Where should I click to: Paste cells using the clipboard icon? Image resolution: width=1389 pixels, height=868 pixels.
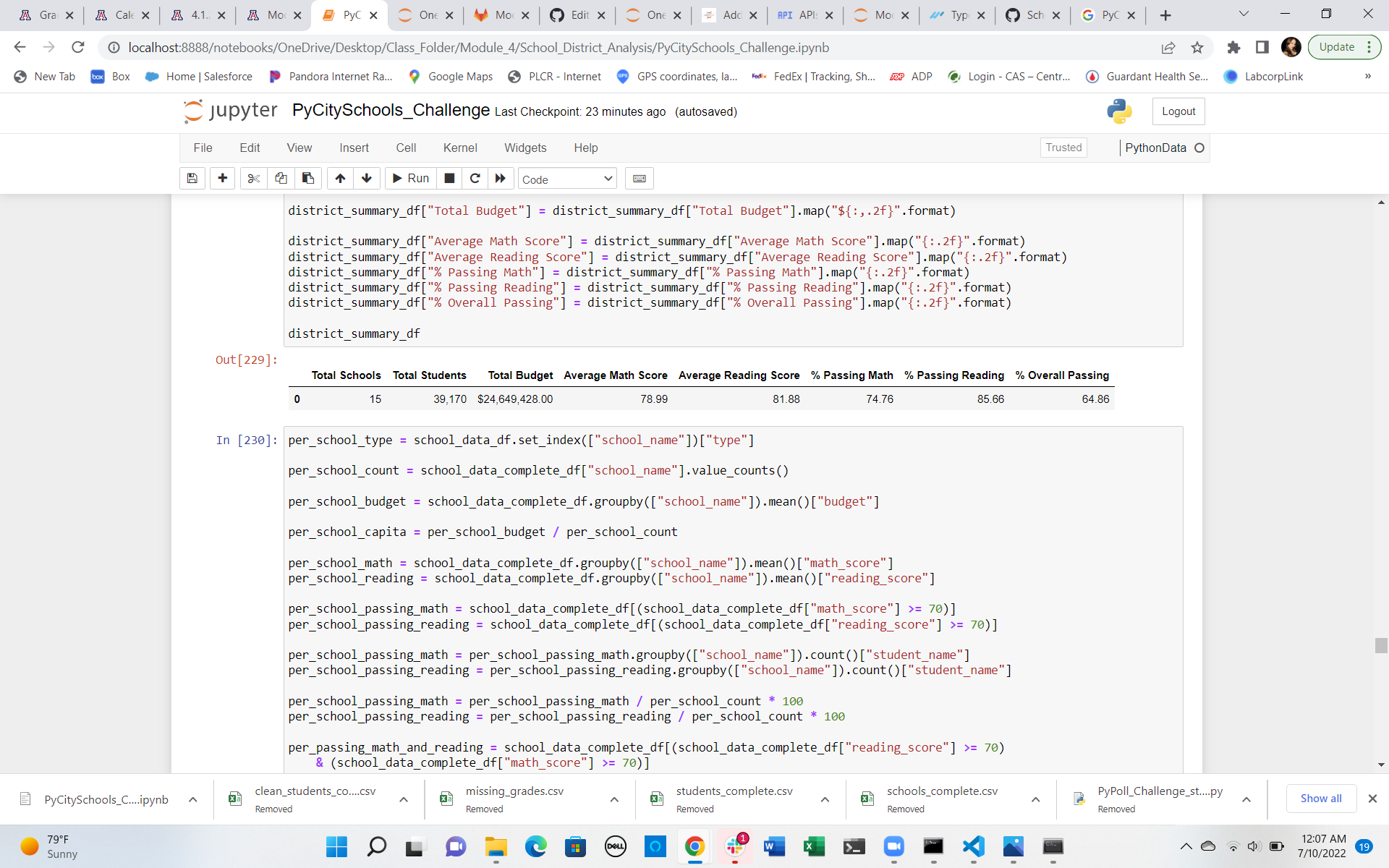tap(307, 179)
